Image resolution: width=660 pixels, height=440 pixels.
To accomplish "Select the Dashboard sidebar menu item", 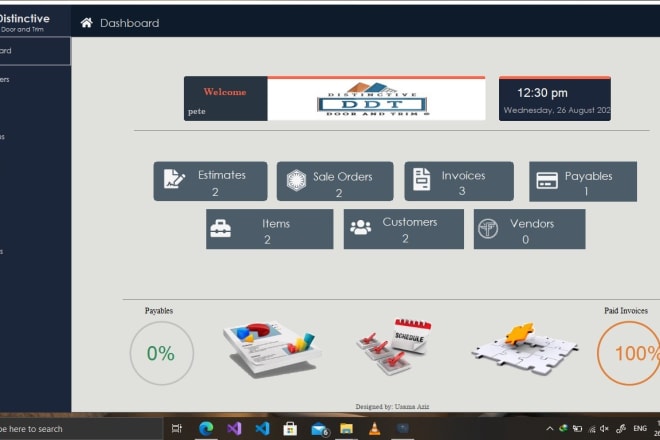I will (x=35, y=51).
